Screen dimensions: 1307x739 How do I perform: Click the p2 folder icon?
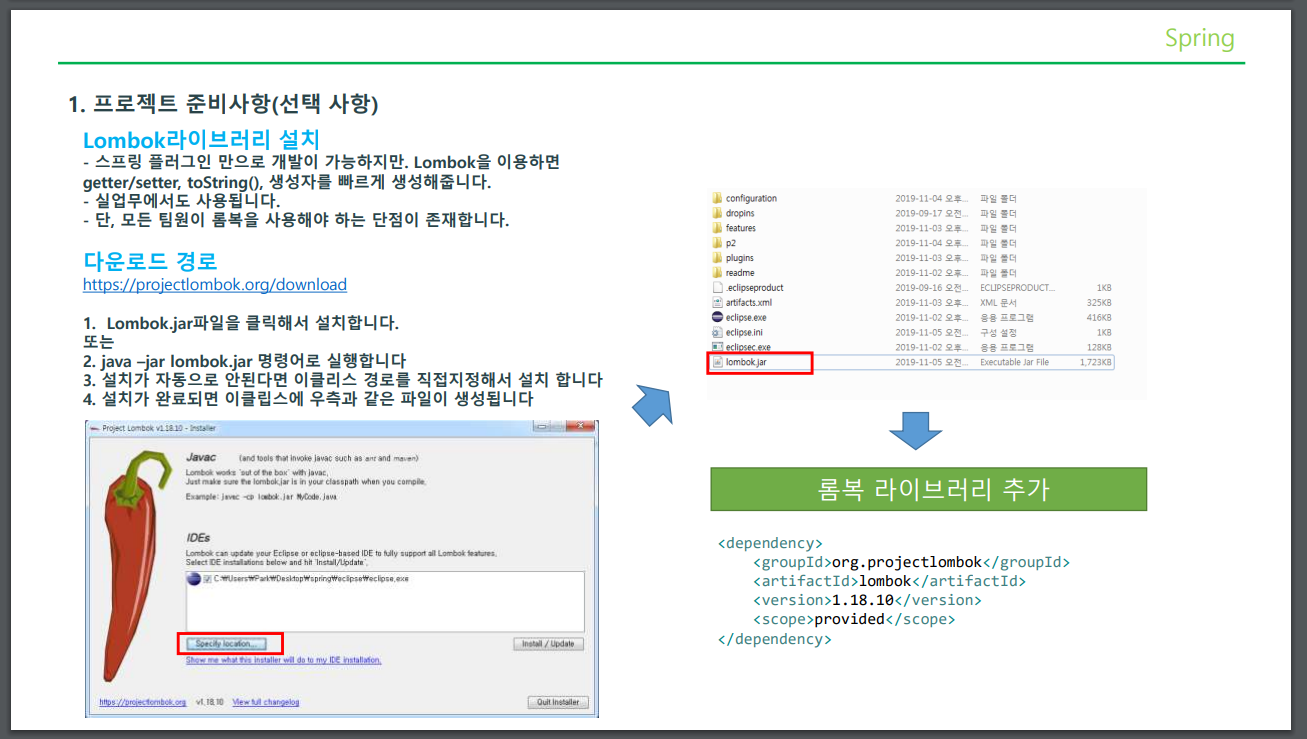(717, 243)
